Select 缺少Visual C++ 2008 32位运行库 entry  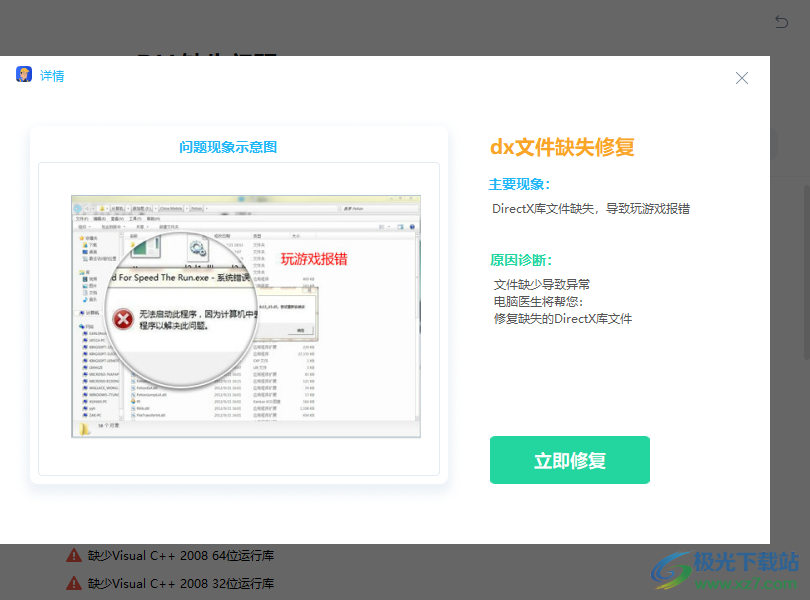point(180,583)
